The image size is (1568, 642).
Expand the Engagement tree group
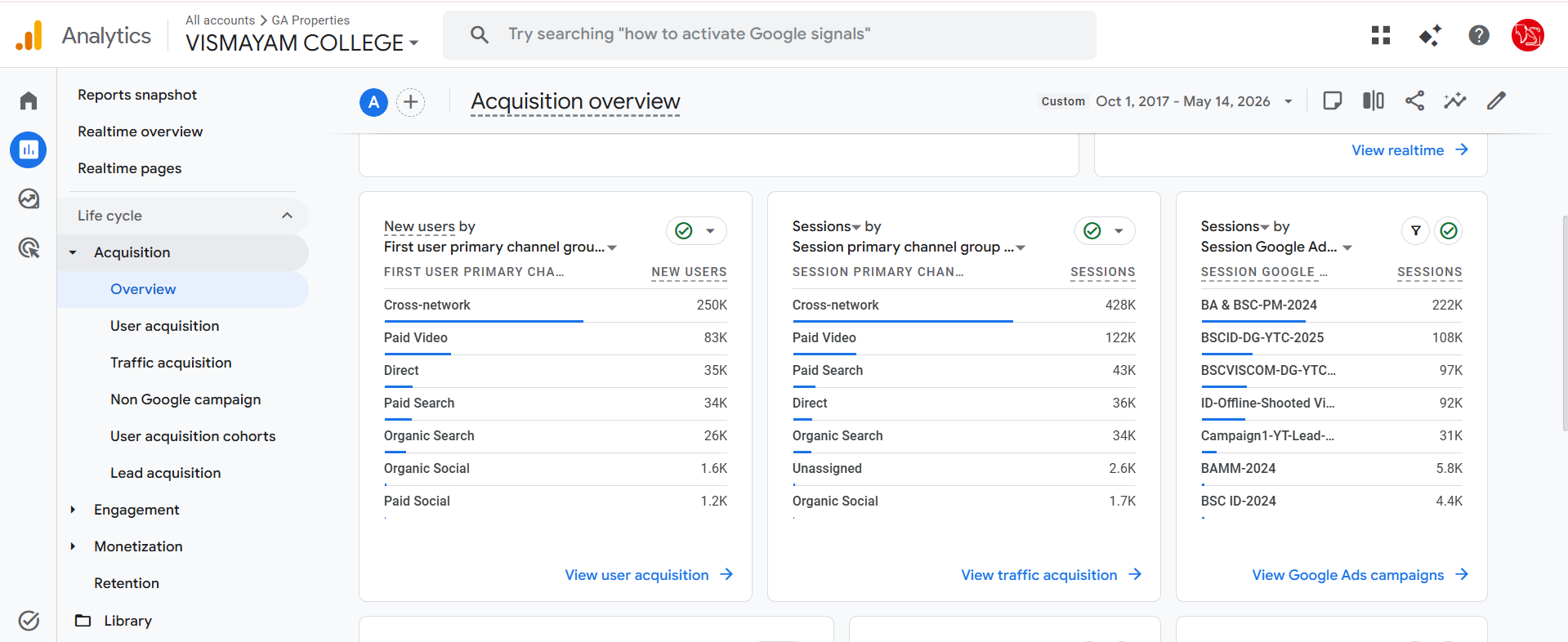[73, 510]
